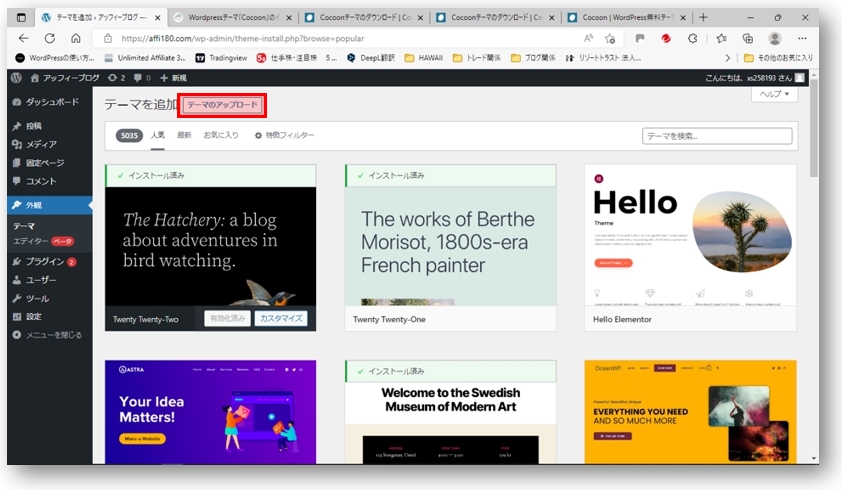Screen dimensions: 842x490
Task: Go to the browser home page icon
Action: [x=76, y=38]
